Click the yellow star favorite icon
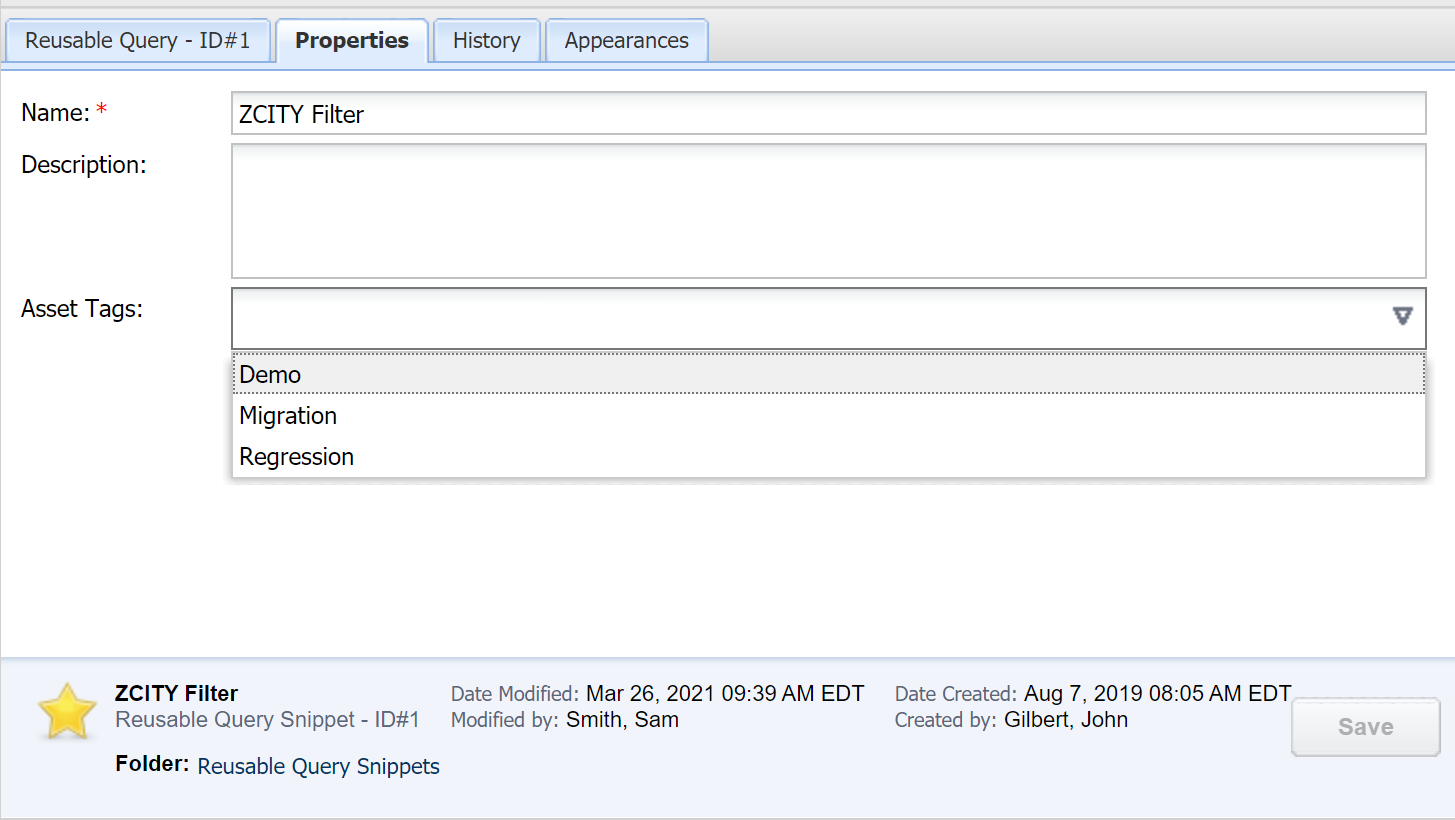This screenshot has width=1455, height=820. (66, 711)
